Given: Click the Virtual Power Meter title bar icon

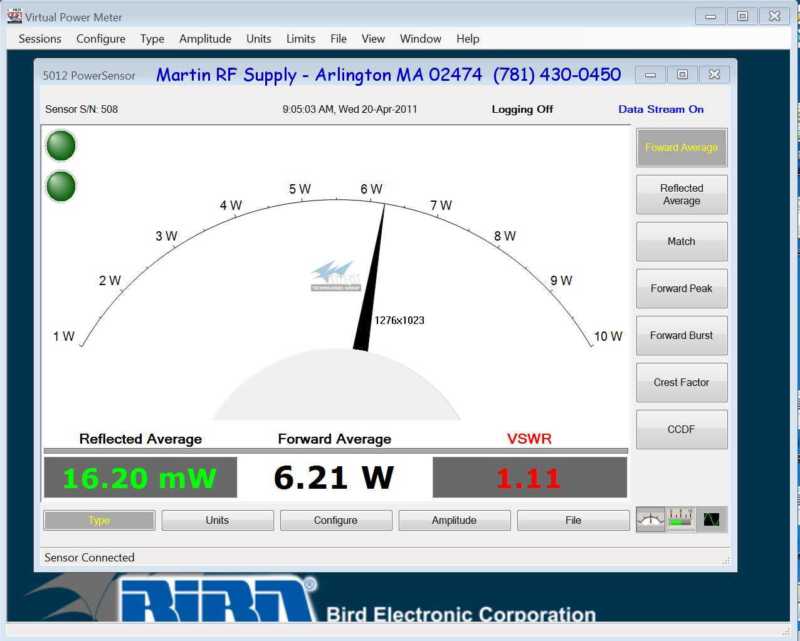Looking at the screenshot, I should pyautogui.click(x=14, y=16).
